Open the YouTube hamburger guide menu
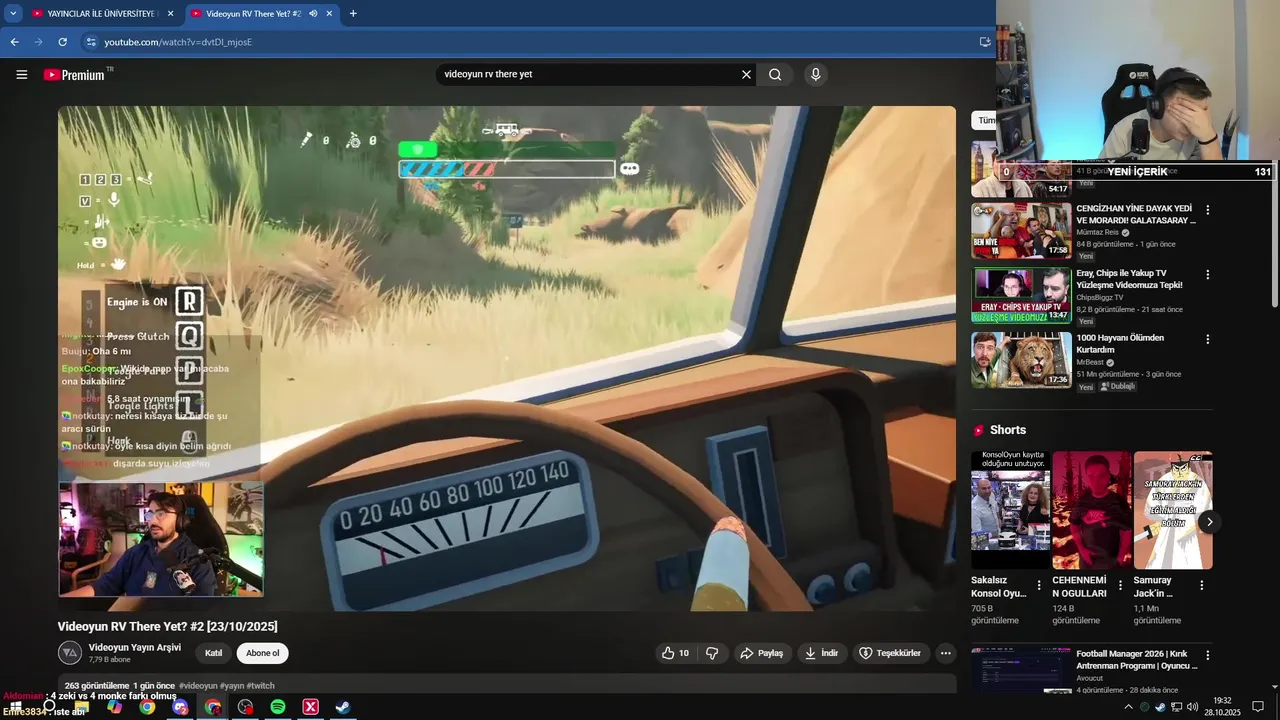The image size is (1280, 720). 21,74
